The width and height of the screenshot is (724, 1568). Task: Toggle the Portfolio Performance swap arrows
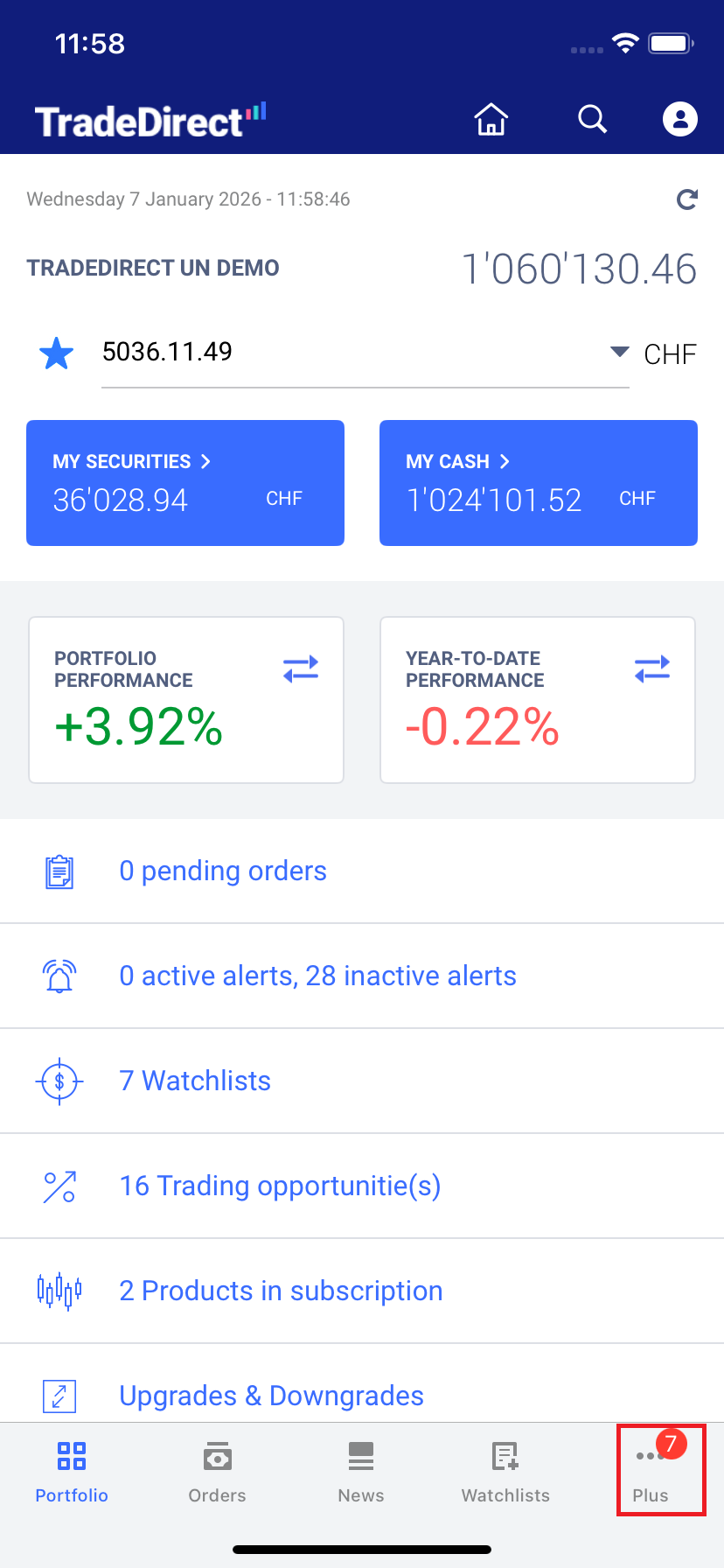(301, 669)
